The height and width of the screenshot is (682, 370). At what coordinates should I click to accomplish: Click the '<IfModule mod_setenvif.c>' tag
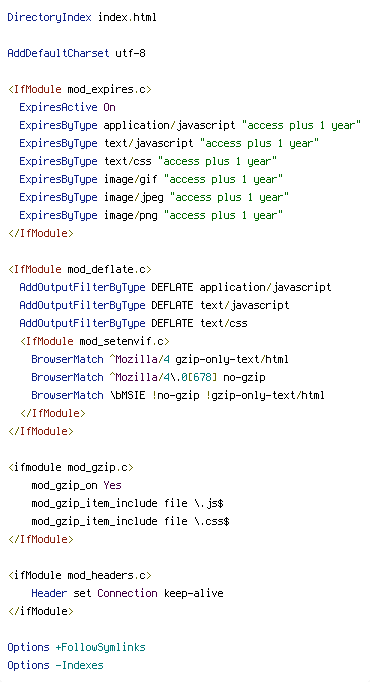[x=95, y=341]
